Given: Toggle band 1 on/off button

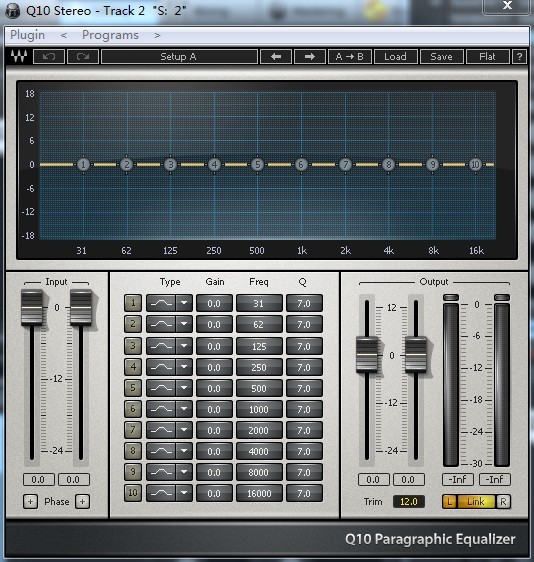Looking at the screenshot, I should point(133,303).
